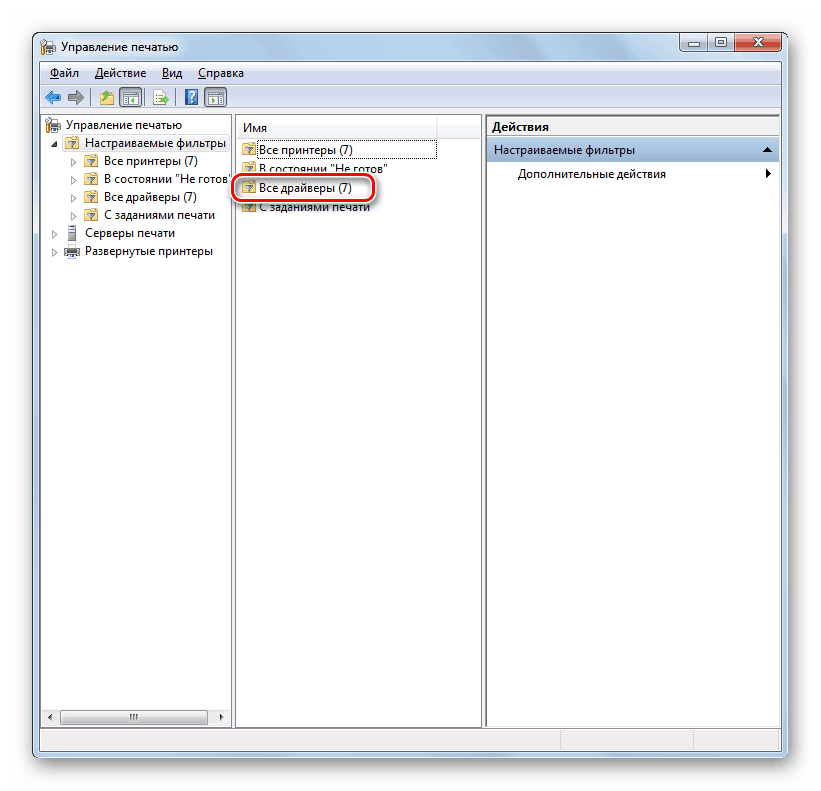
Task: Click 'Настраиваемые фильтры' Actions section header
Action: tap(633, 150)
